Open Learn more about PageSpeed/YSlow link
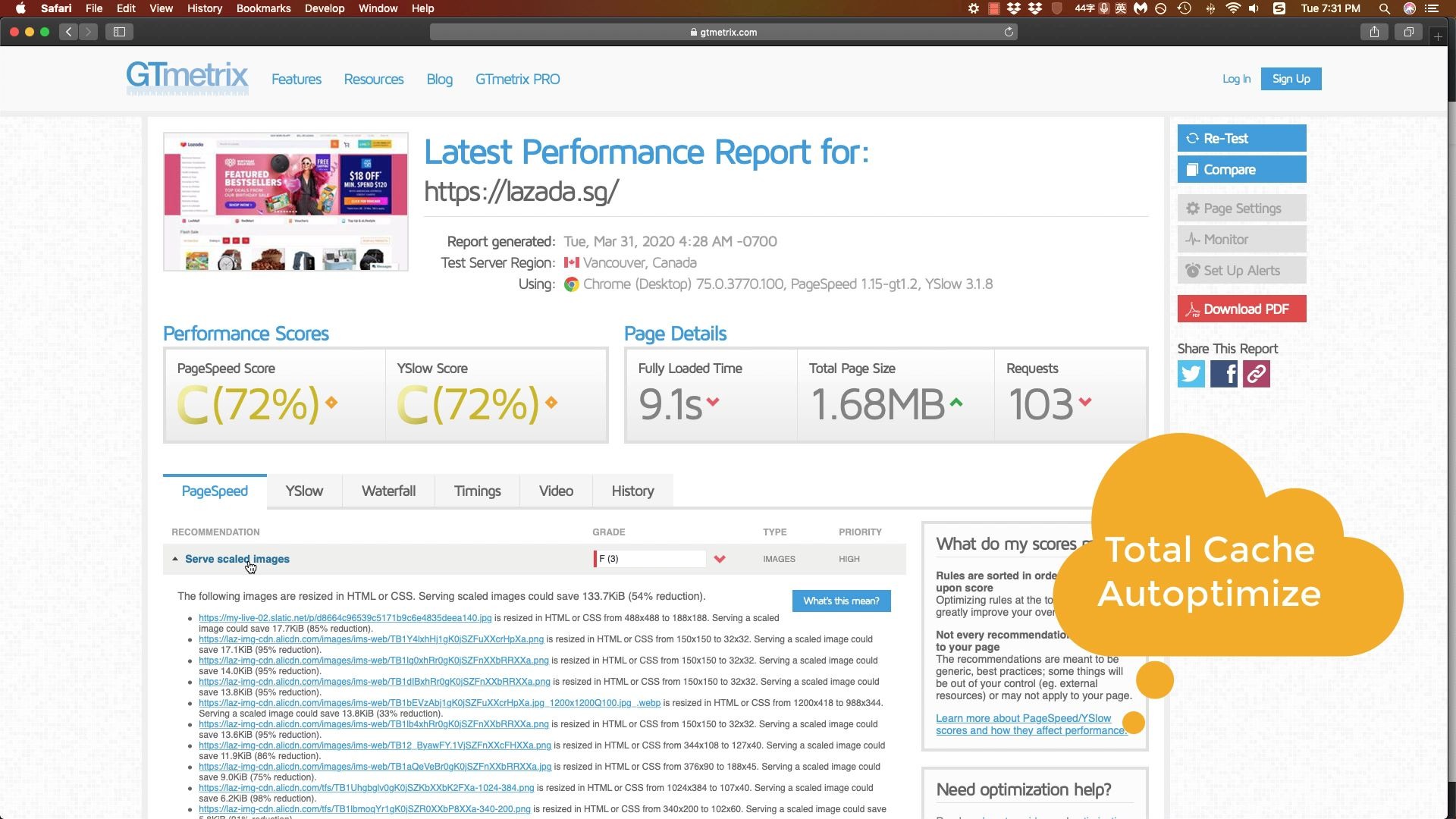 coord(1031,724)
